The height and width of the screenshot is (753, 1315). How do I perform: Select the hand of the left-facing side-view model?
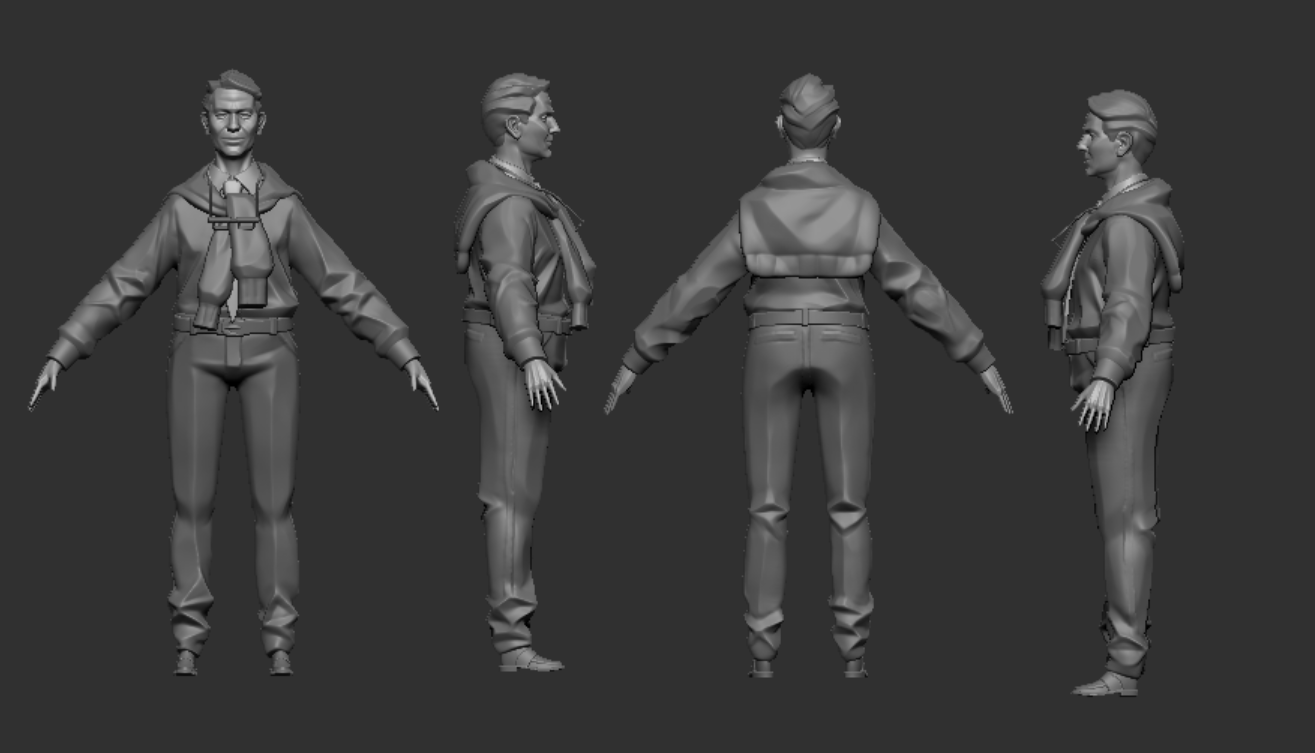(x=1094, y=404)
